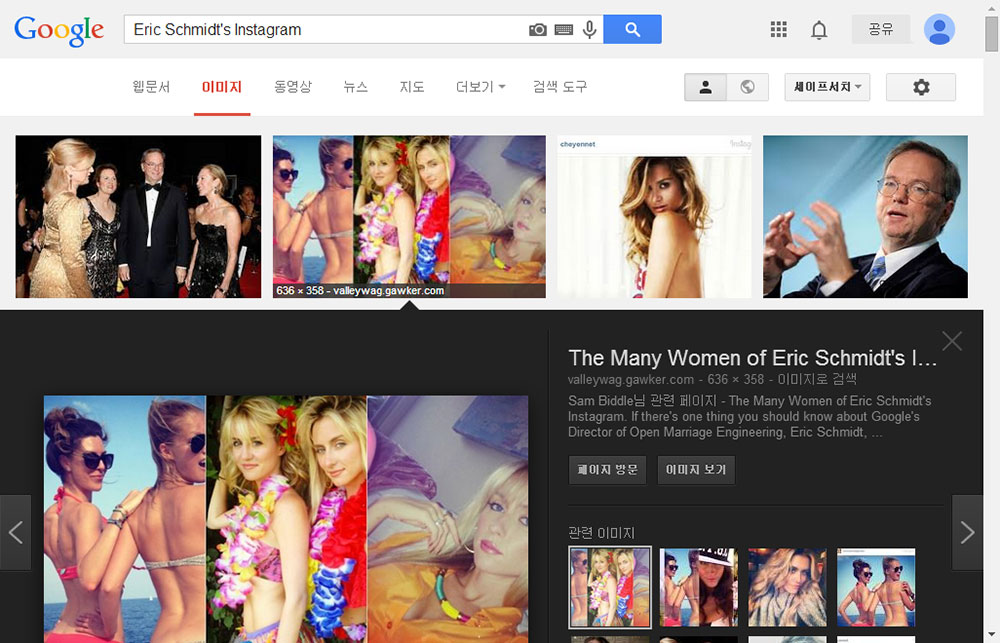Select the 지도 tab

pyautogui.click(x=412, y=87)
